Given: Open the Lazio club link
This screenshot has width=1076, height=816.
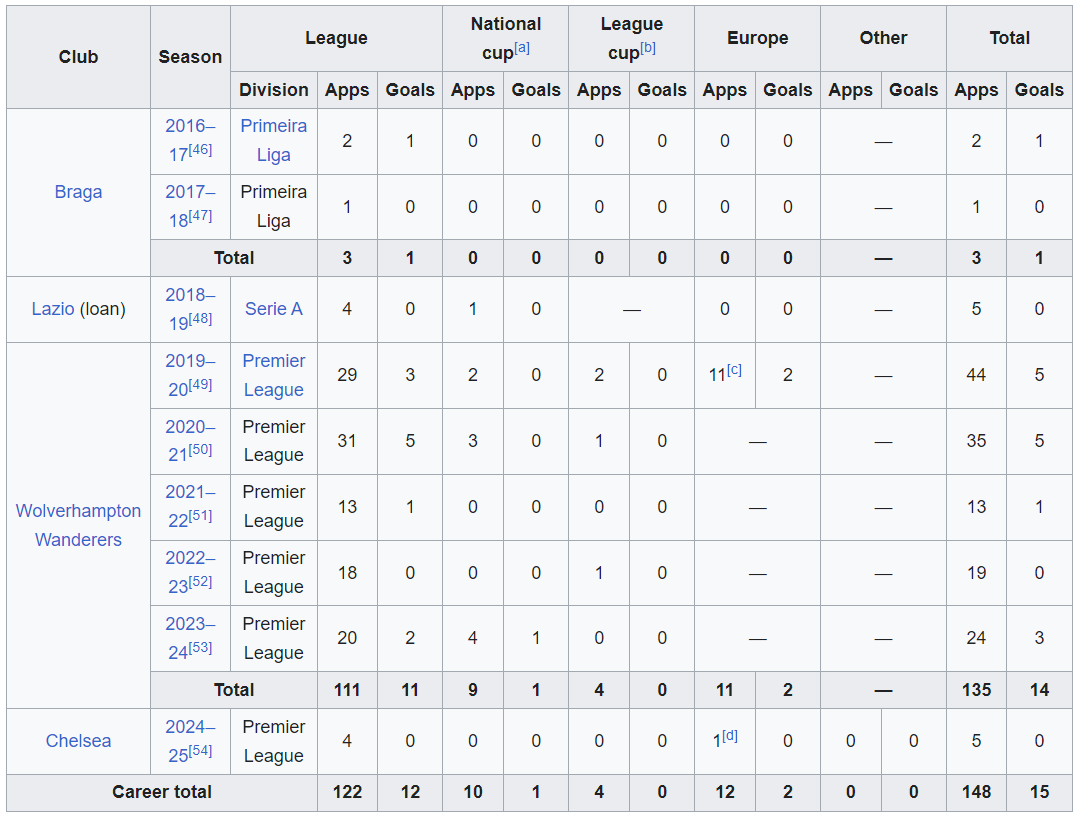Looking at the screenshot, I should [53, 309].
